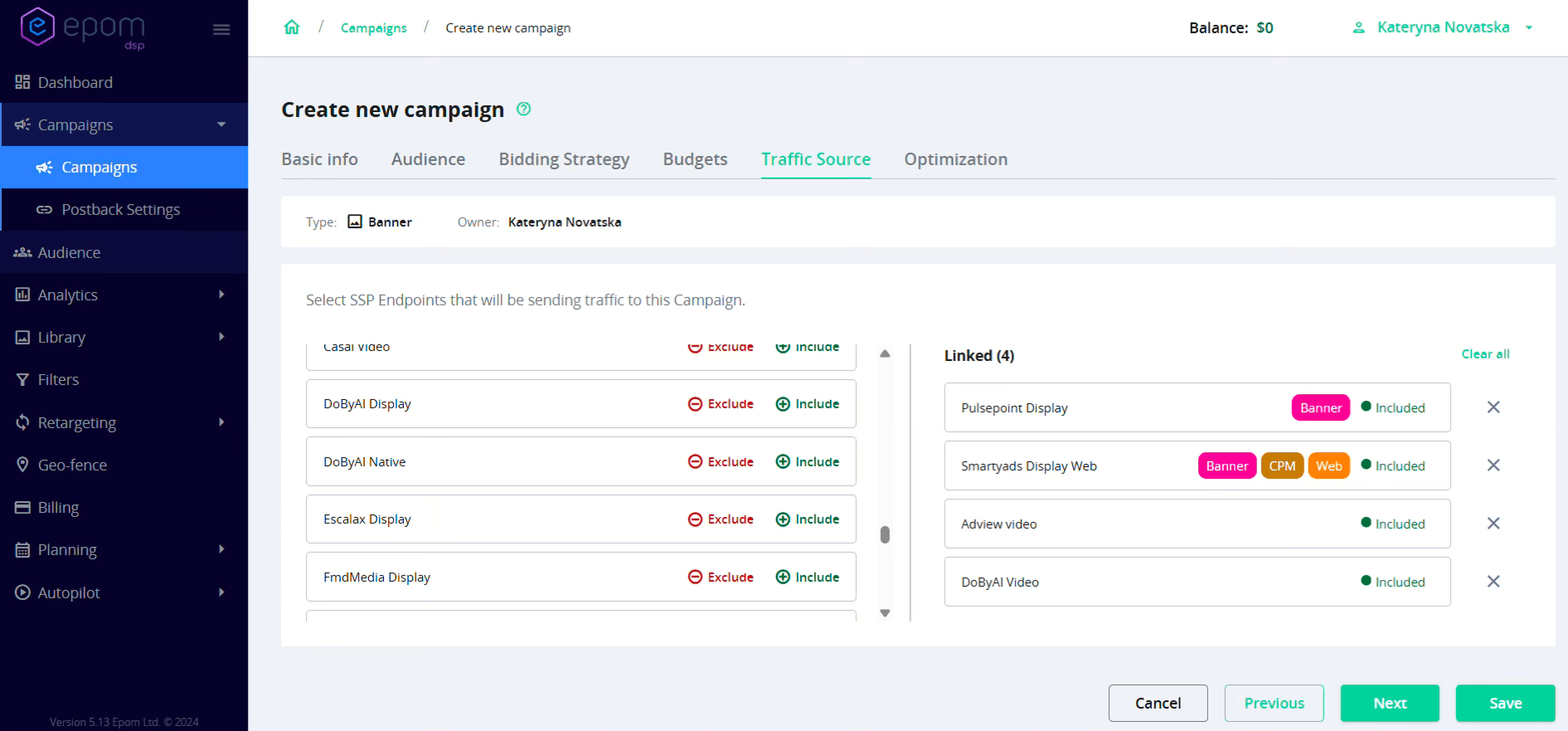The width and height of the screenshot is (1568, 731).
Task: Open Kateryna Novatska account dropdown
Action: tap(1443, 27)
